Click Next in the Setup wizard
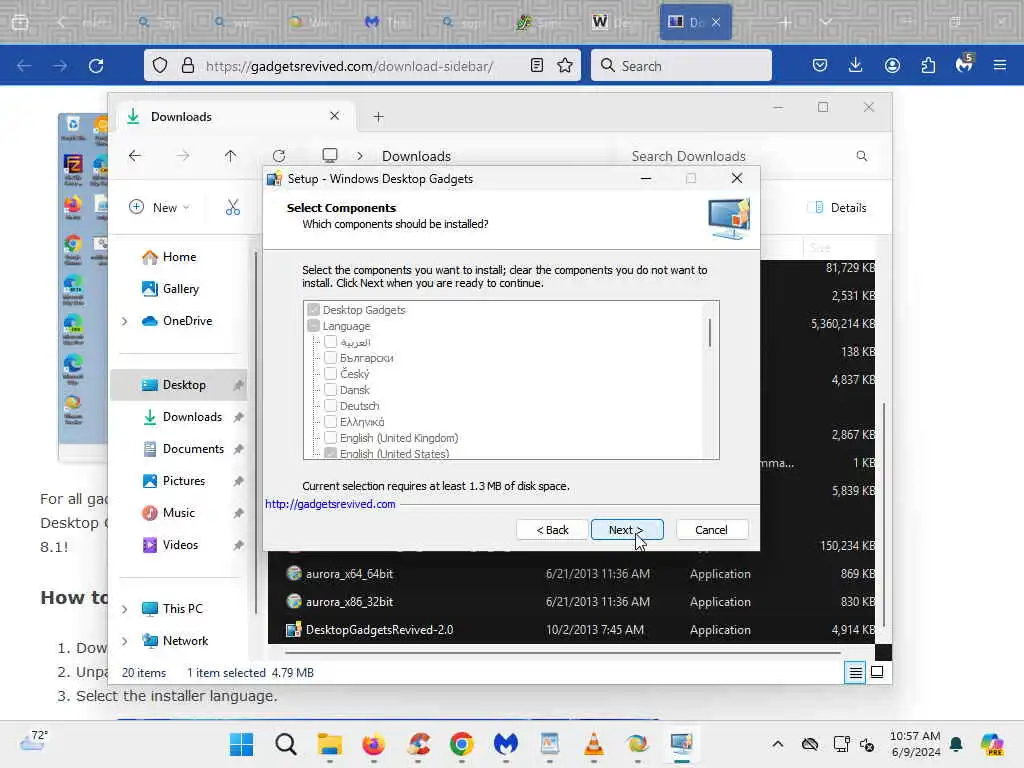 [627, 530]
